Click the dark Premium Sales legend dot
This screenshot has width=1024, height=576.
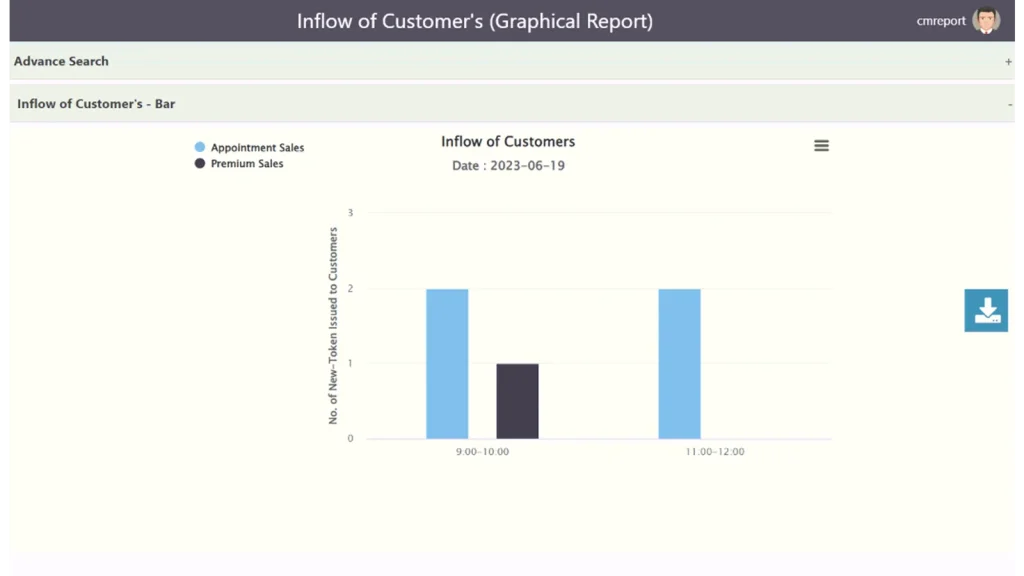[200, 163]
